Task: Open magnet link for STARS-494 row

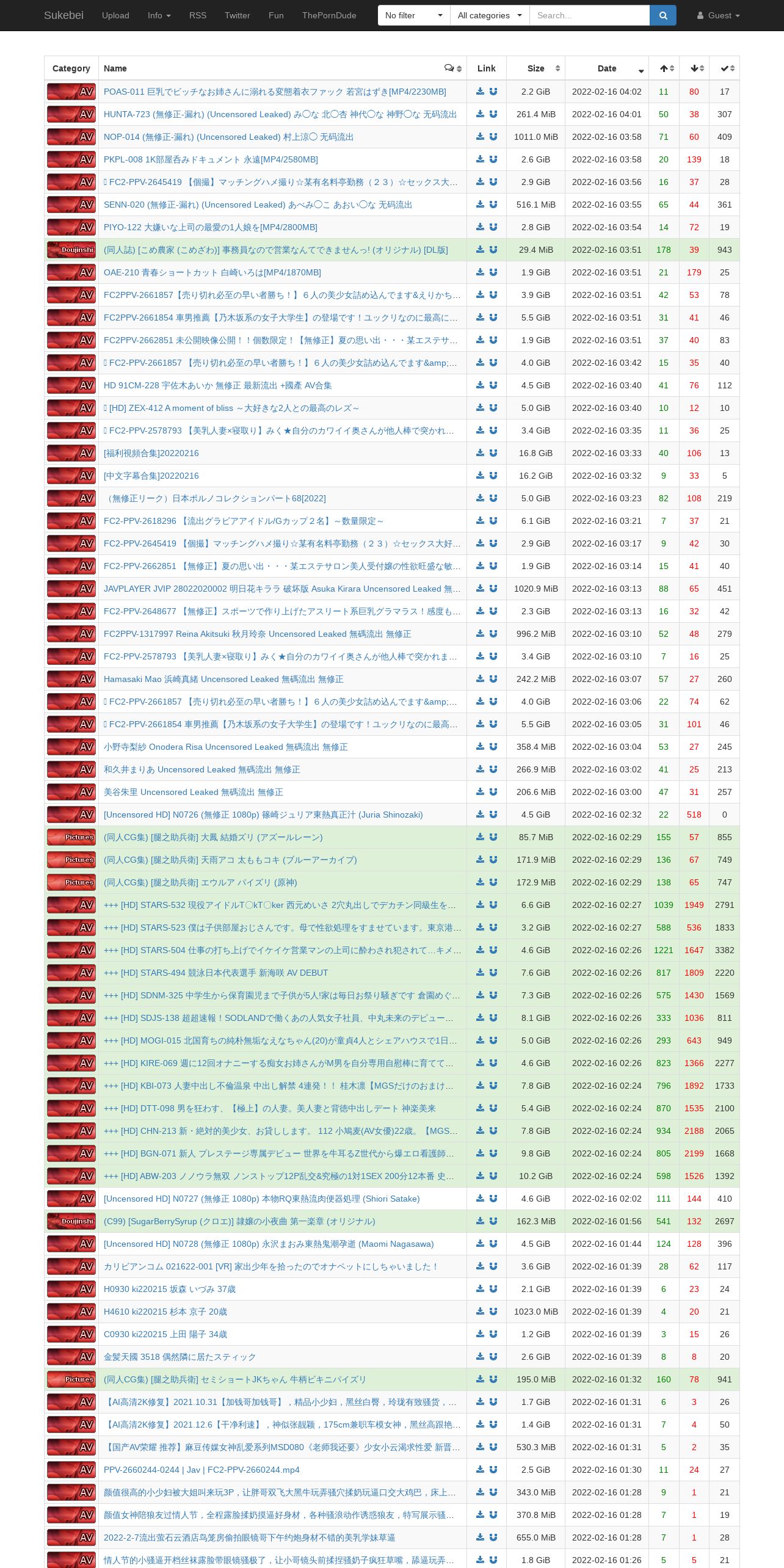Action: pyautogui.click(x=493, y=973)
